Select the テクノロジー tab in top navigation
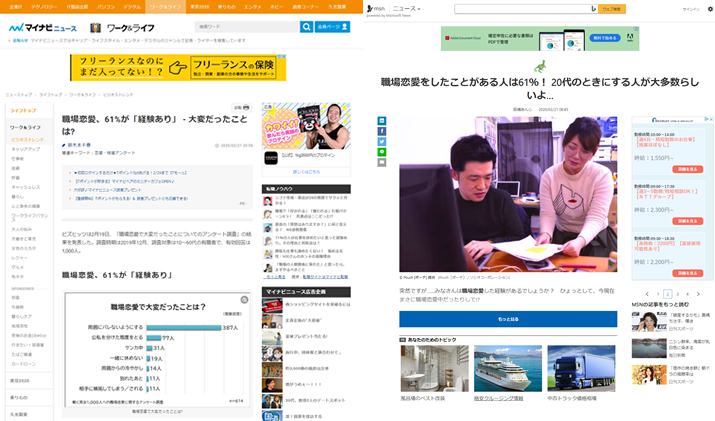Viewport: 715px width, 421px height. tap(43, 5)
